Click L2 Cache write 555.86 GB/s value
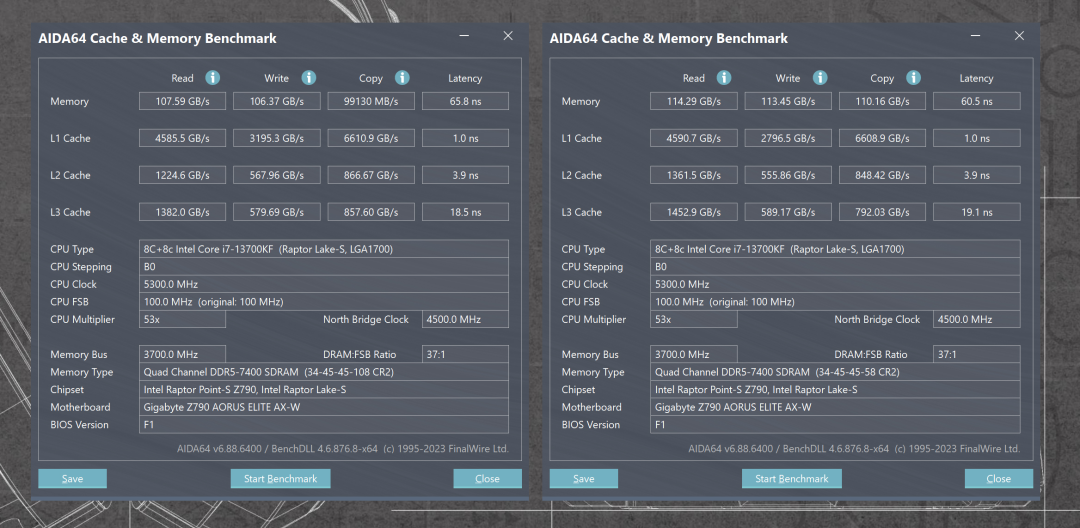This screenshot has width=1080, height=528. pyautogui.click(x=788, y=175)
